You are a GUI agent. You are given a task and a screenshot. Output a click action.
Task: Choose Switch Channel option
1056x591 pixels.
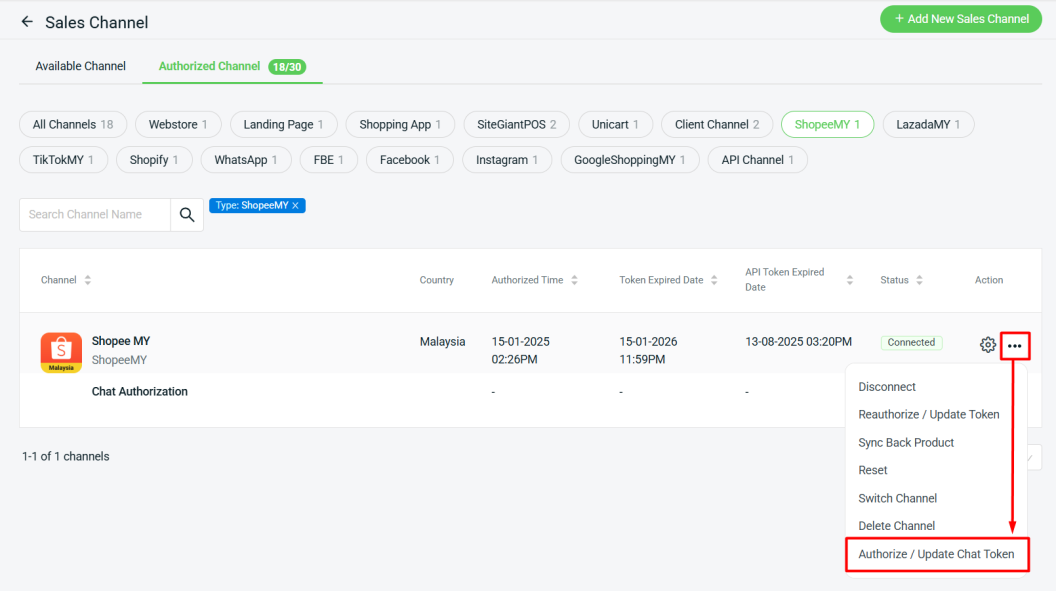898,499
